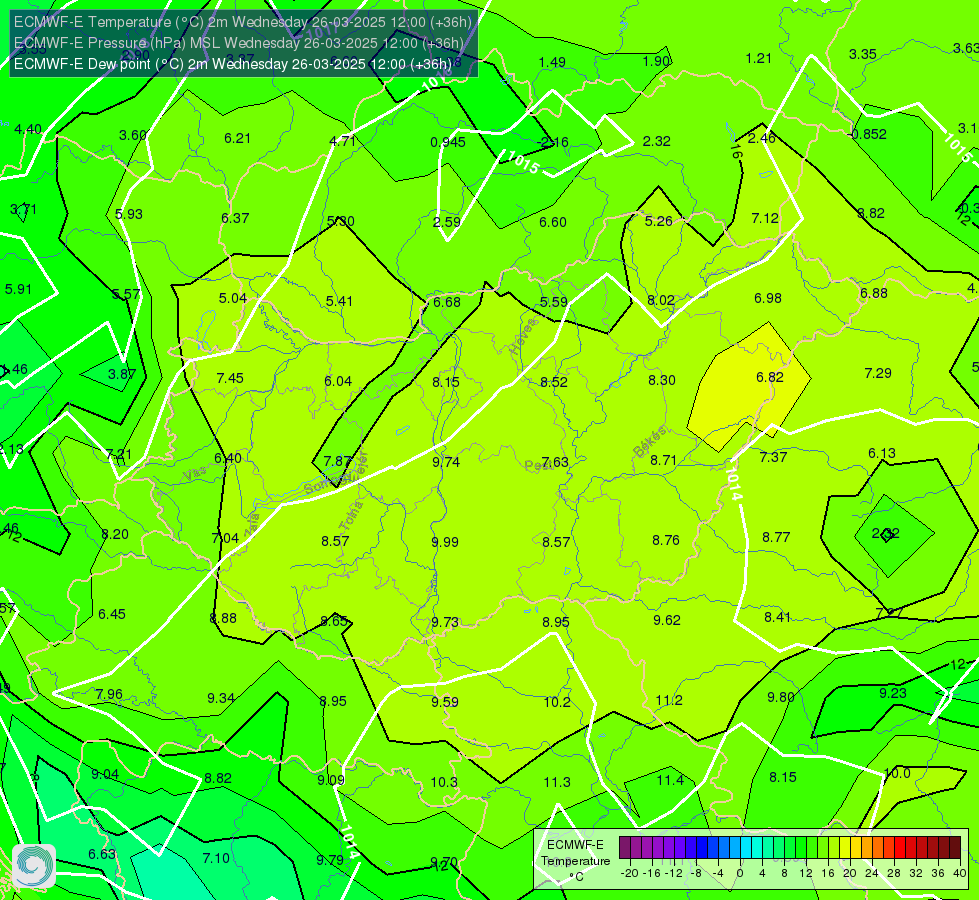Image resolution: width=979 pixels, height=900 pixels.
Task: Click the 10.2 dew point value
Action: pyautogui.click(x=557, y=702)
